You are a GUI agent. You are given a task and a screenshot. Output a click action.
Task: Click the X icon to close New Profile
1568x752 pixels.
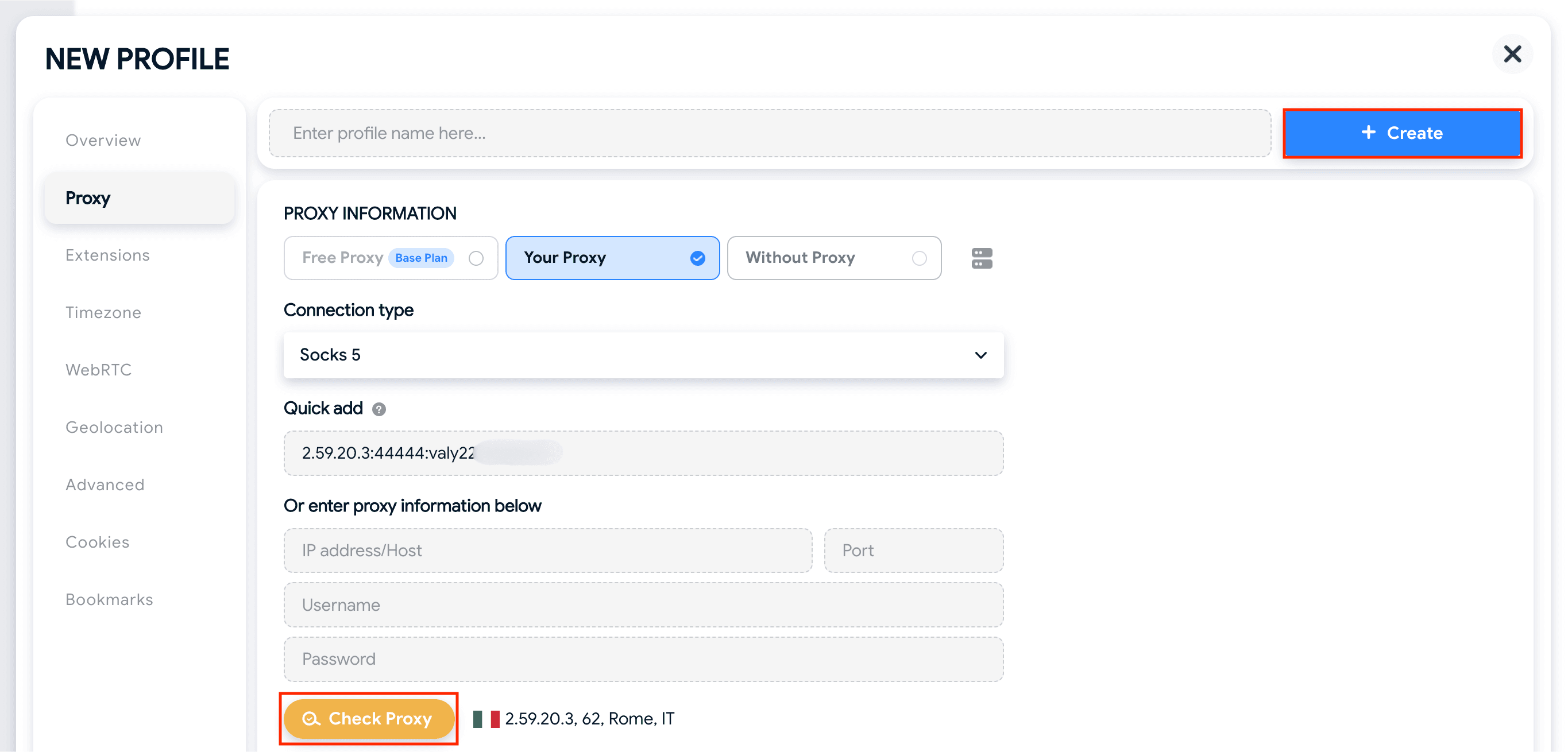click(x=1513, y=55)
